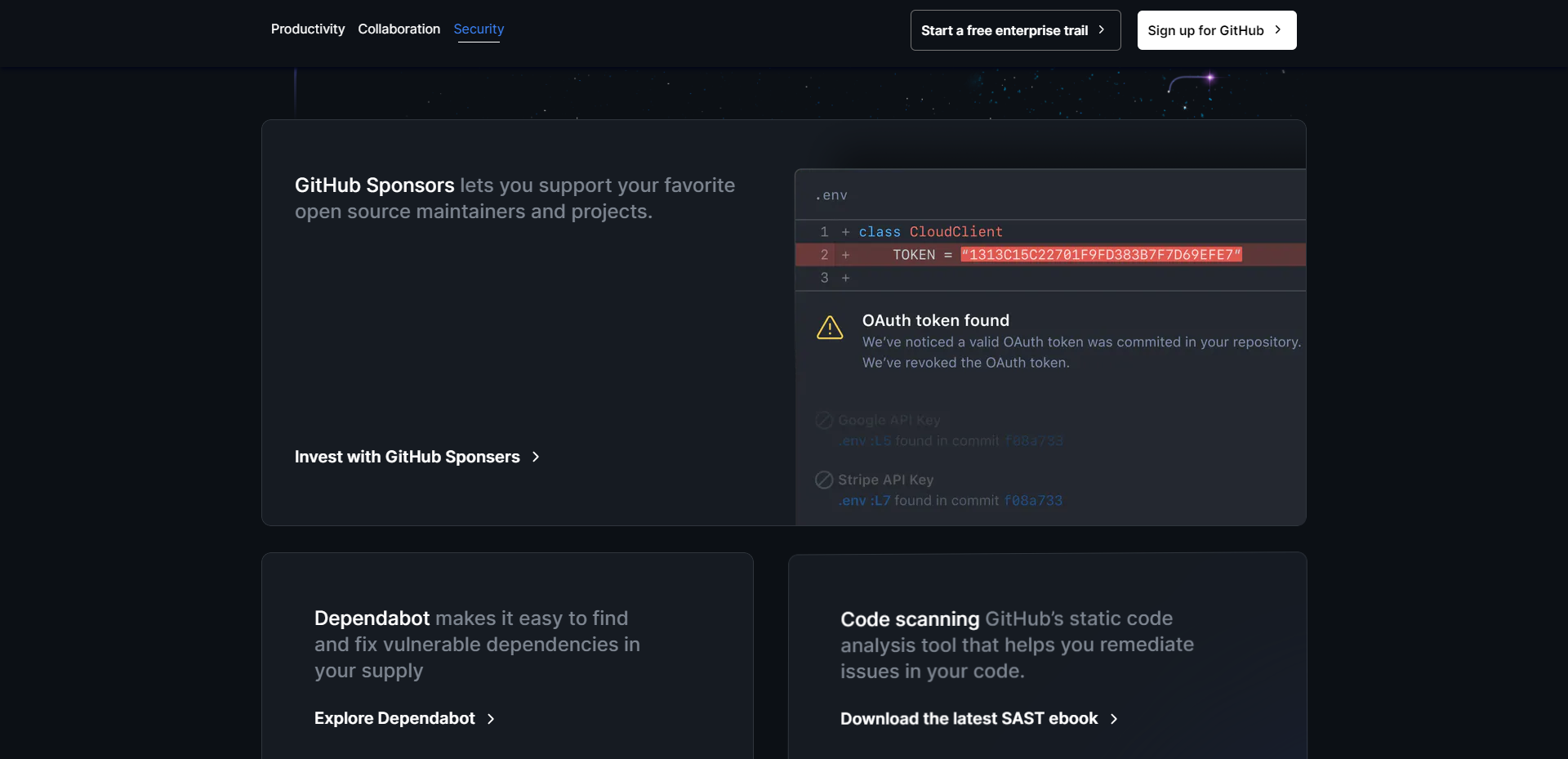Click the highlighted TOKEN string value
Screen dimensions: 1568x759
pos(1101,255)
